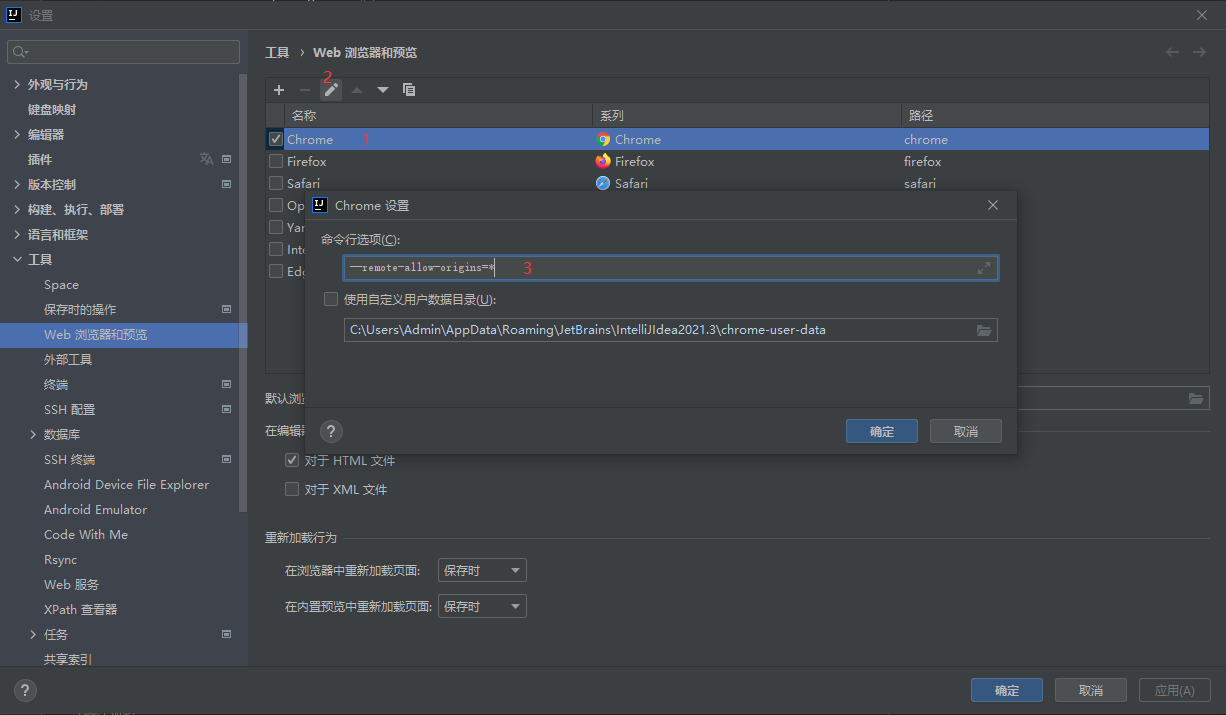Viewport: 1226px width, 715px height.
Task: Click project-level icon beside SSH 终端
Action: 227,459
